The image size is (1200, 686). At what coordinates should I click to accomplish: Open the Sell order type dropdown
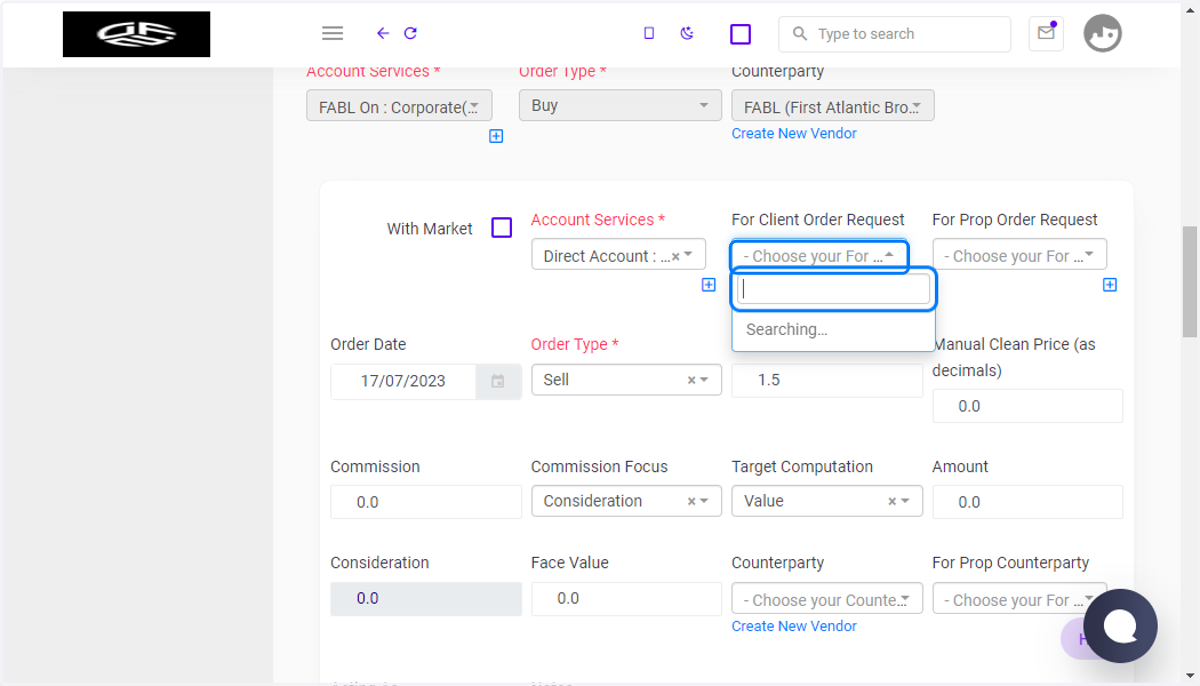click(x=626, y=380)
